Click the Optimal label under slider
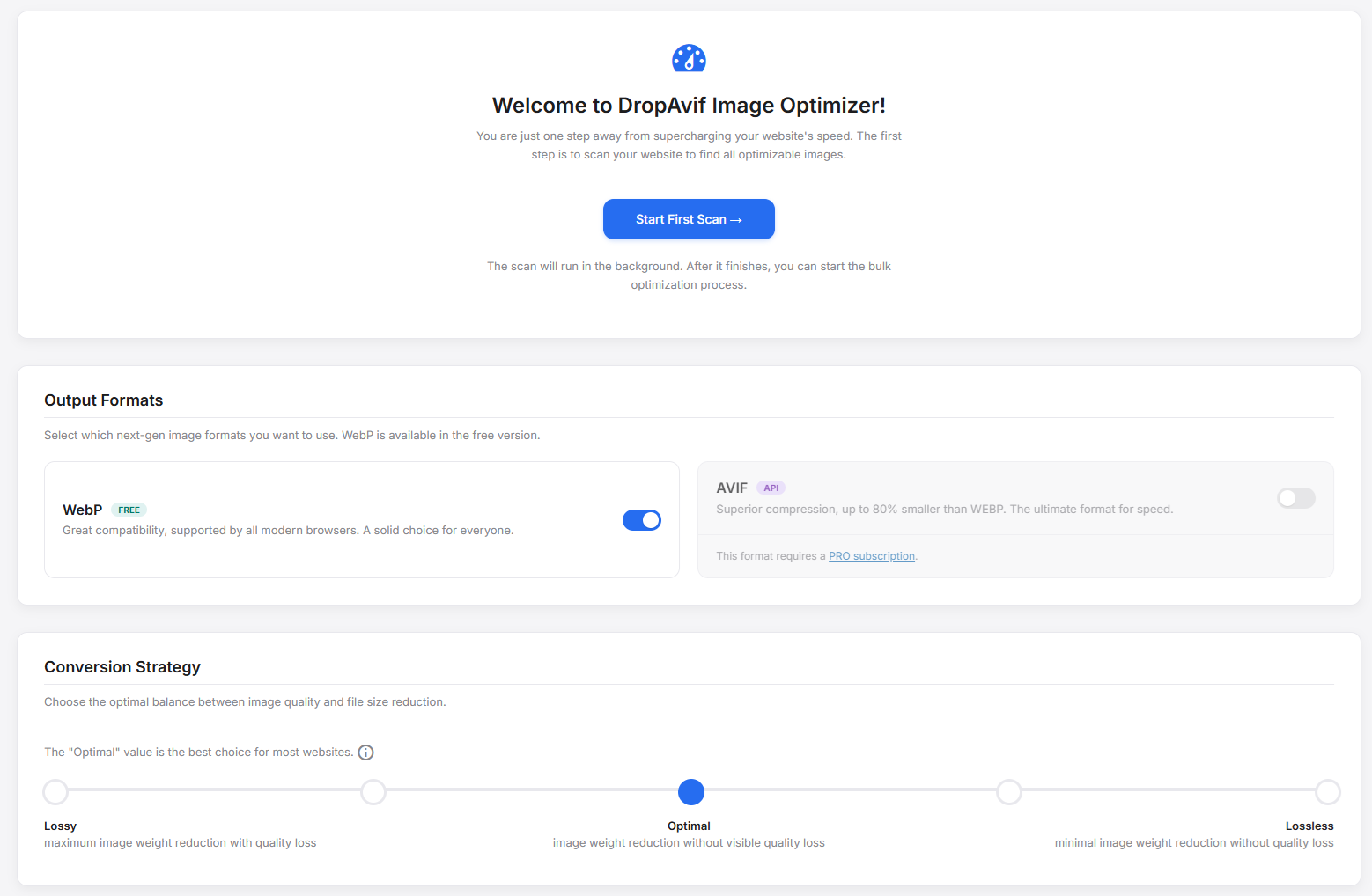This screenshot has width=1372, height=896. coord(689,826)
